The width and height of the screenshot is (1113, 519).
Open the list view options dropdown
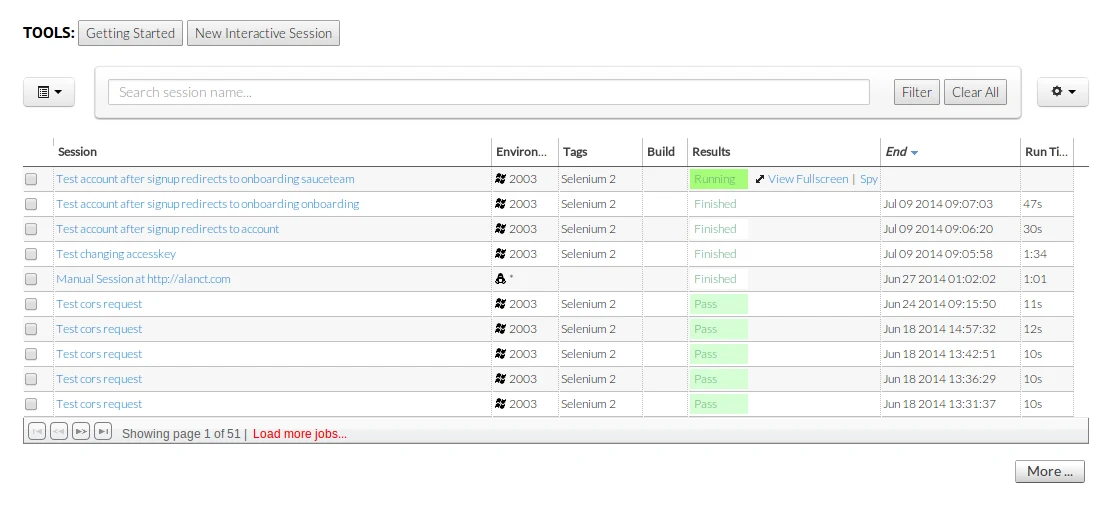(x=49, y=92)
